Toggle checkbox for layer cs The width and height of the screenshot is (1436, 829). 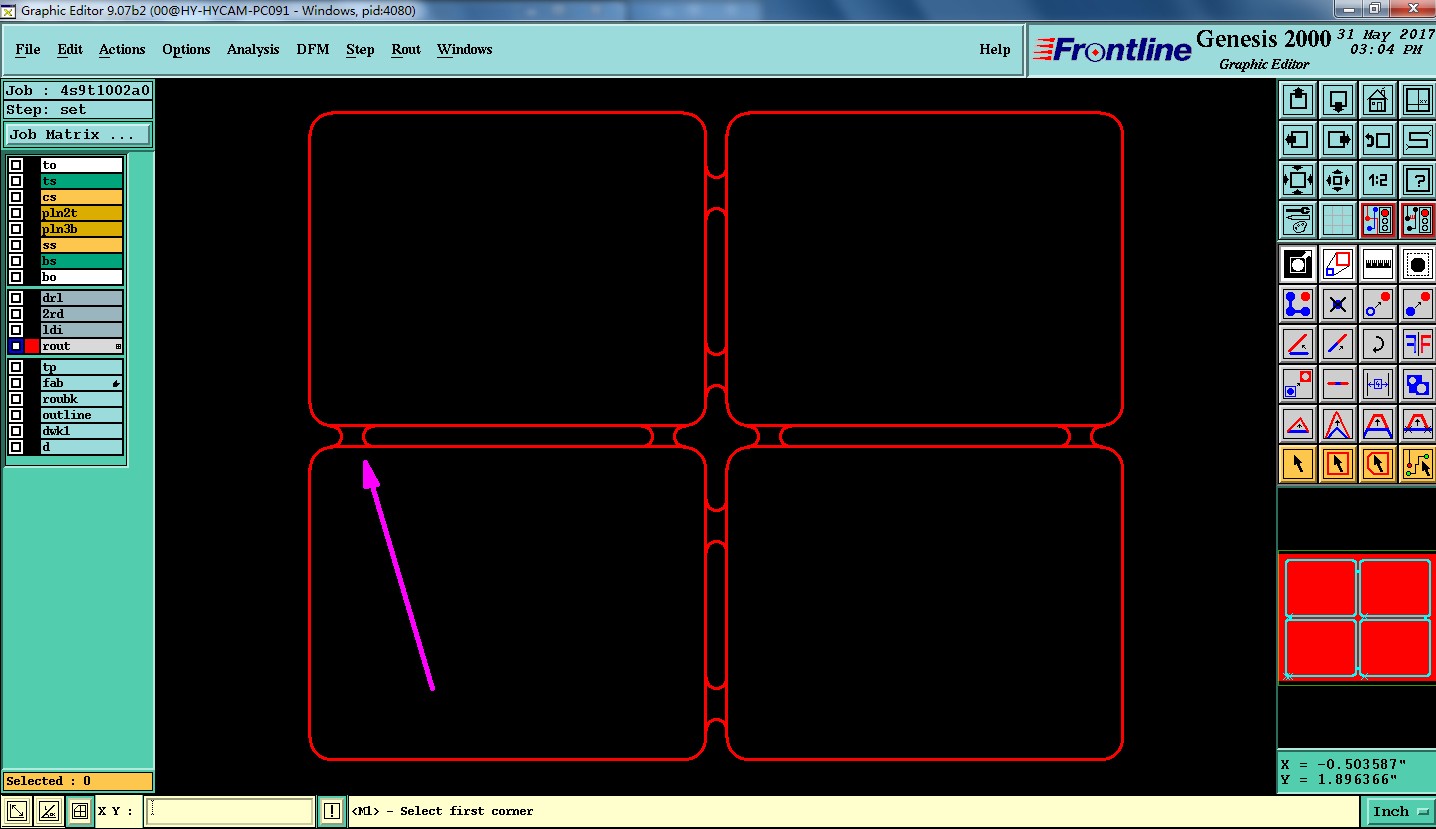[x=16, y=197]
